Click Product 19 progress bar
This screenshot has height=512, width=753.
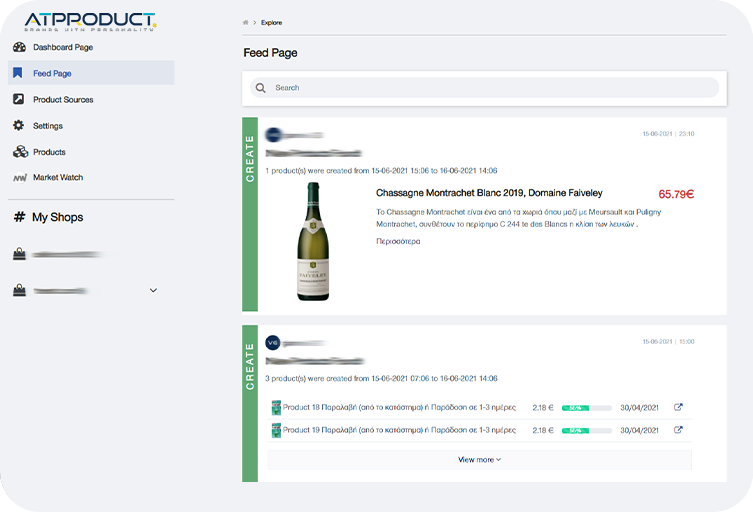coord(586,430)
